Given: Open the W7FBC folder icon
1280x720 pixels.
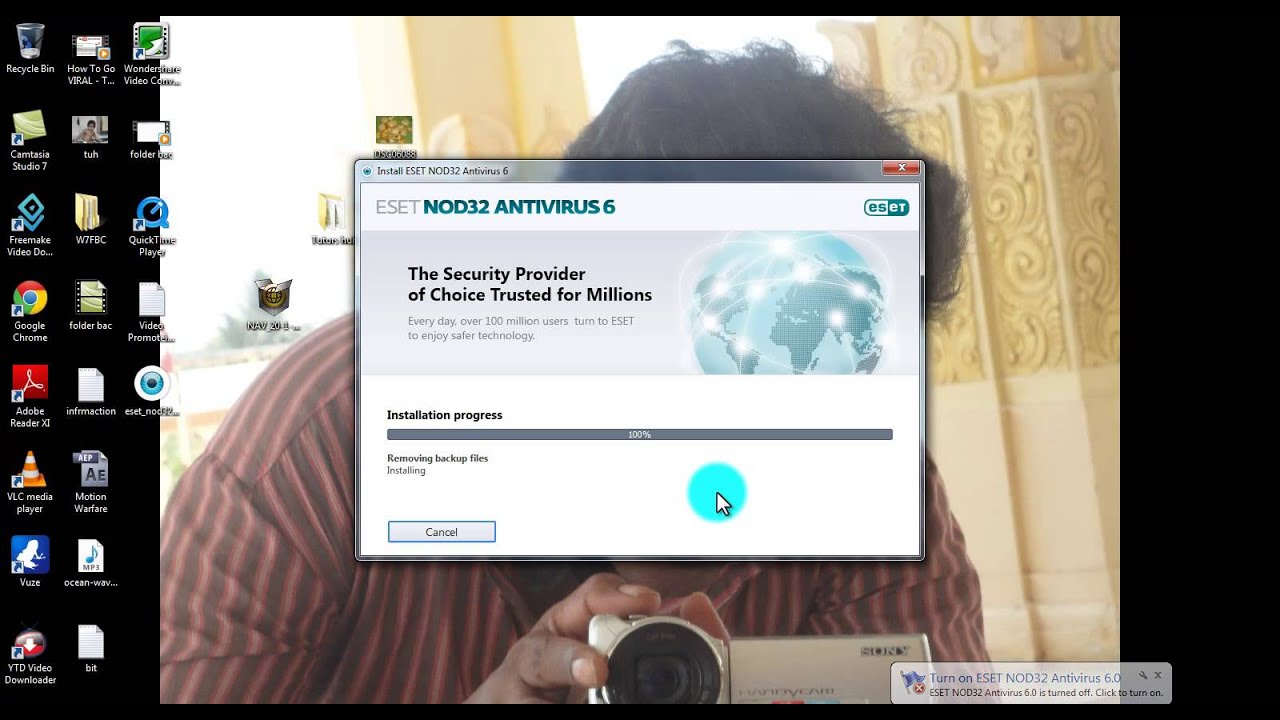Looking at the screenshot, I should coord(91,220).
